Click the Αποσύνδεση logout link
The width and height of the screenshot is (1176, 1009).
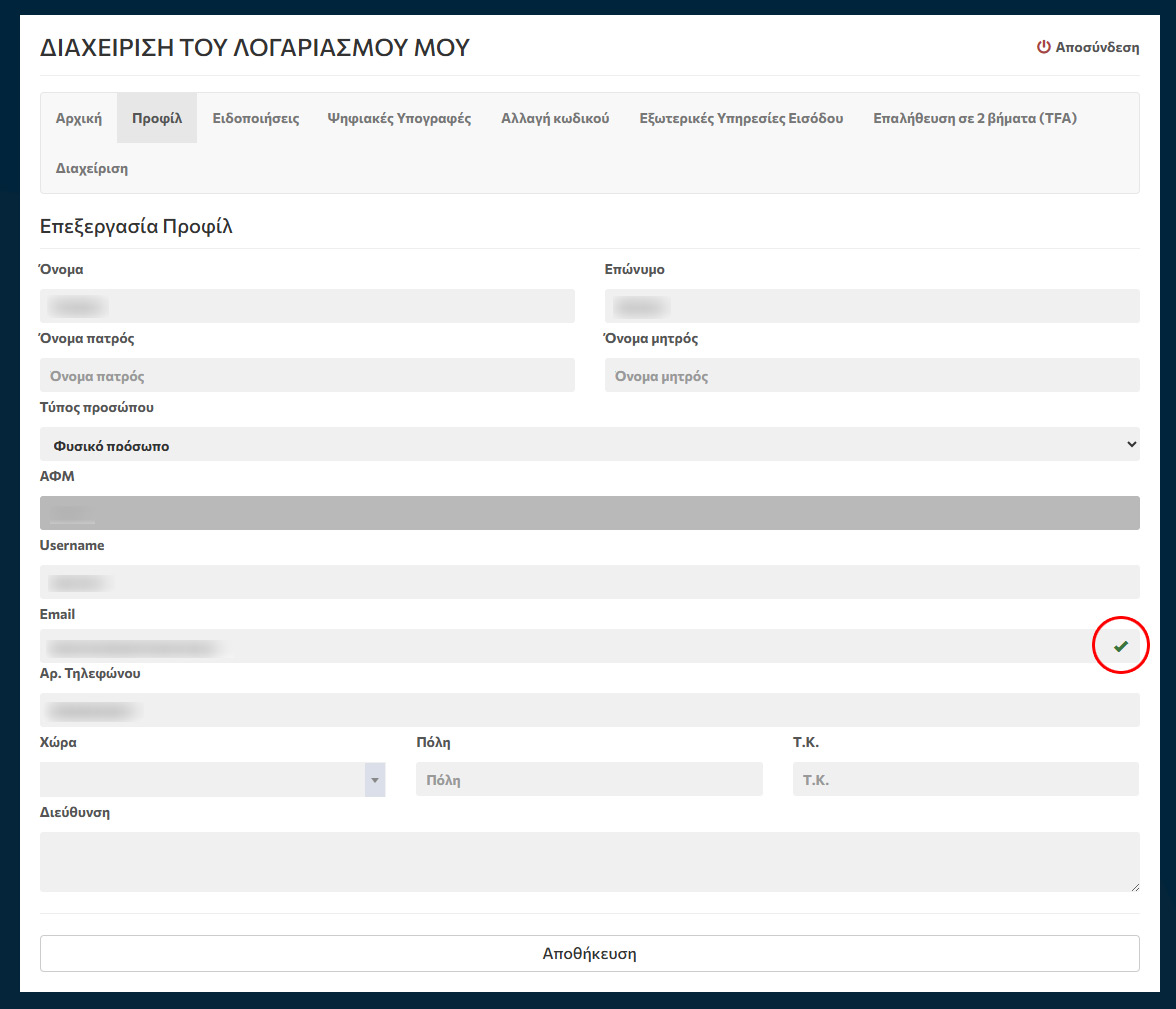[1088, 47]
